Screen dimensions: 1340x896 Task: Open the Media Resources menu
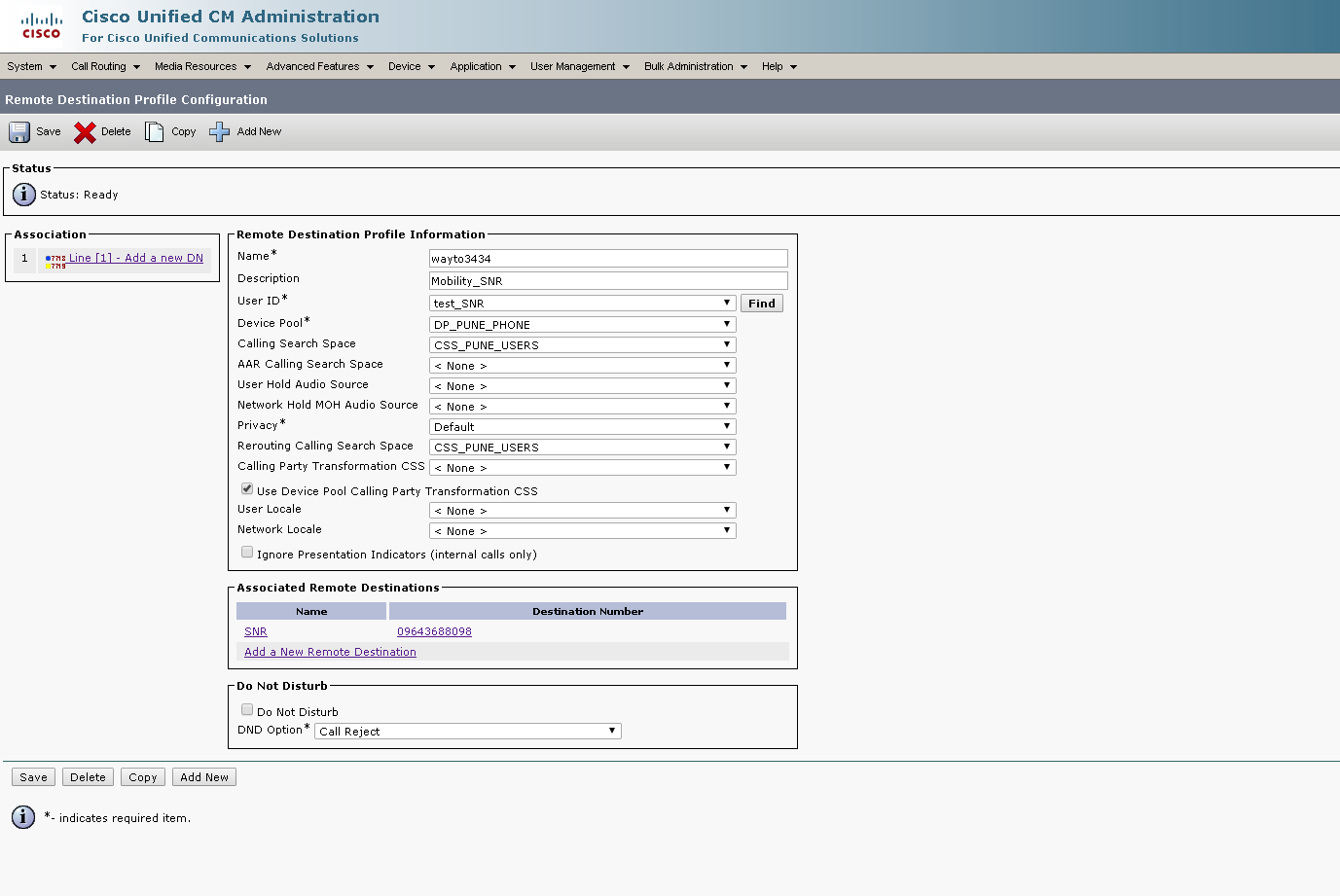coord(202,67)
